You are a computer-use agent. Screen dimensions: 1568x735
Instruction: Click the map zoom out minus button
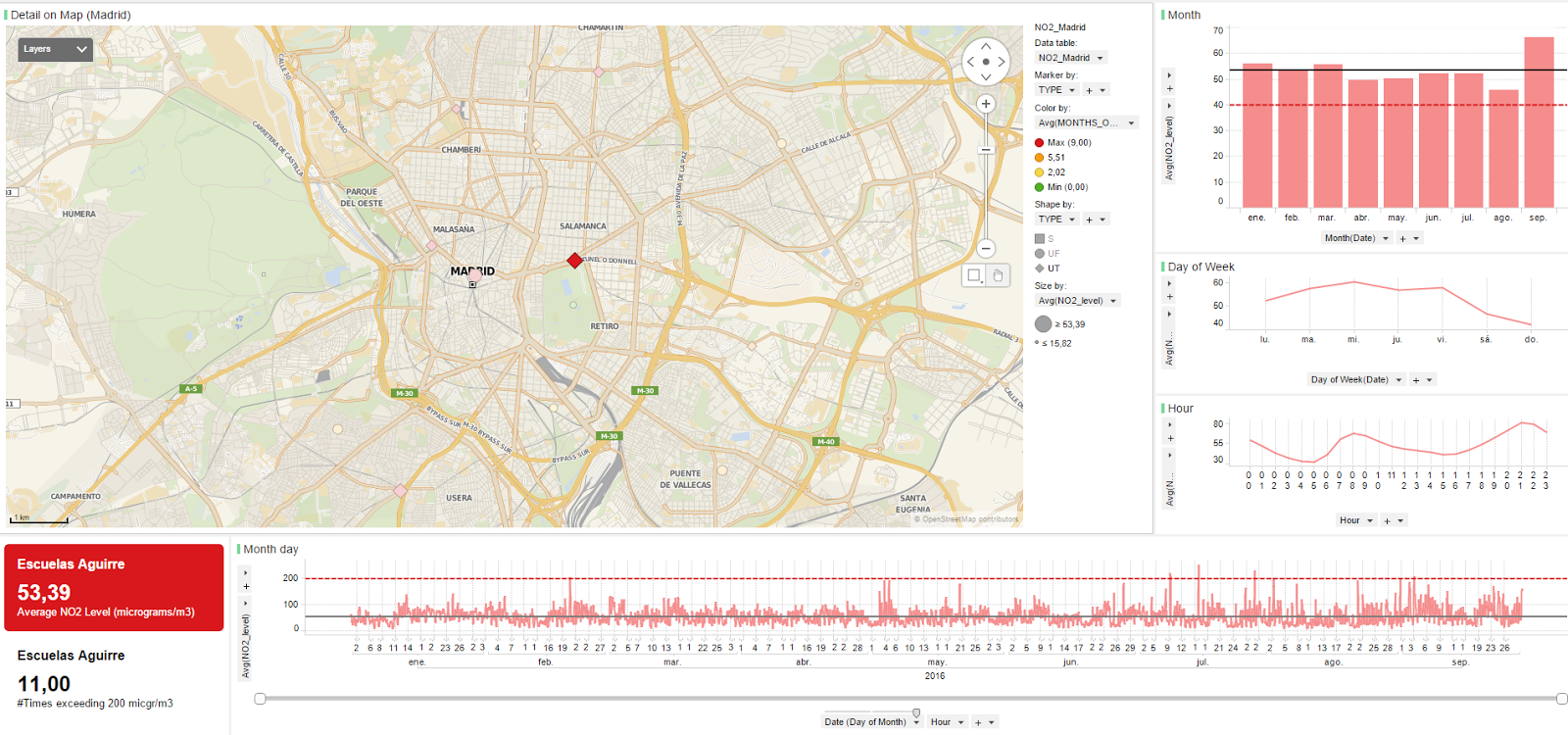coord(986,249)
